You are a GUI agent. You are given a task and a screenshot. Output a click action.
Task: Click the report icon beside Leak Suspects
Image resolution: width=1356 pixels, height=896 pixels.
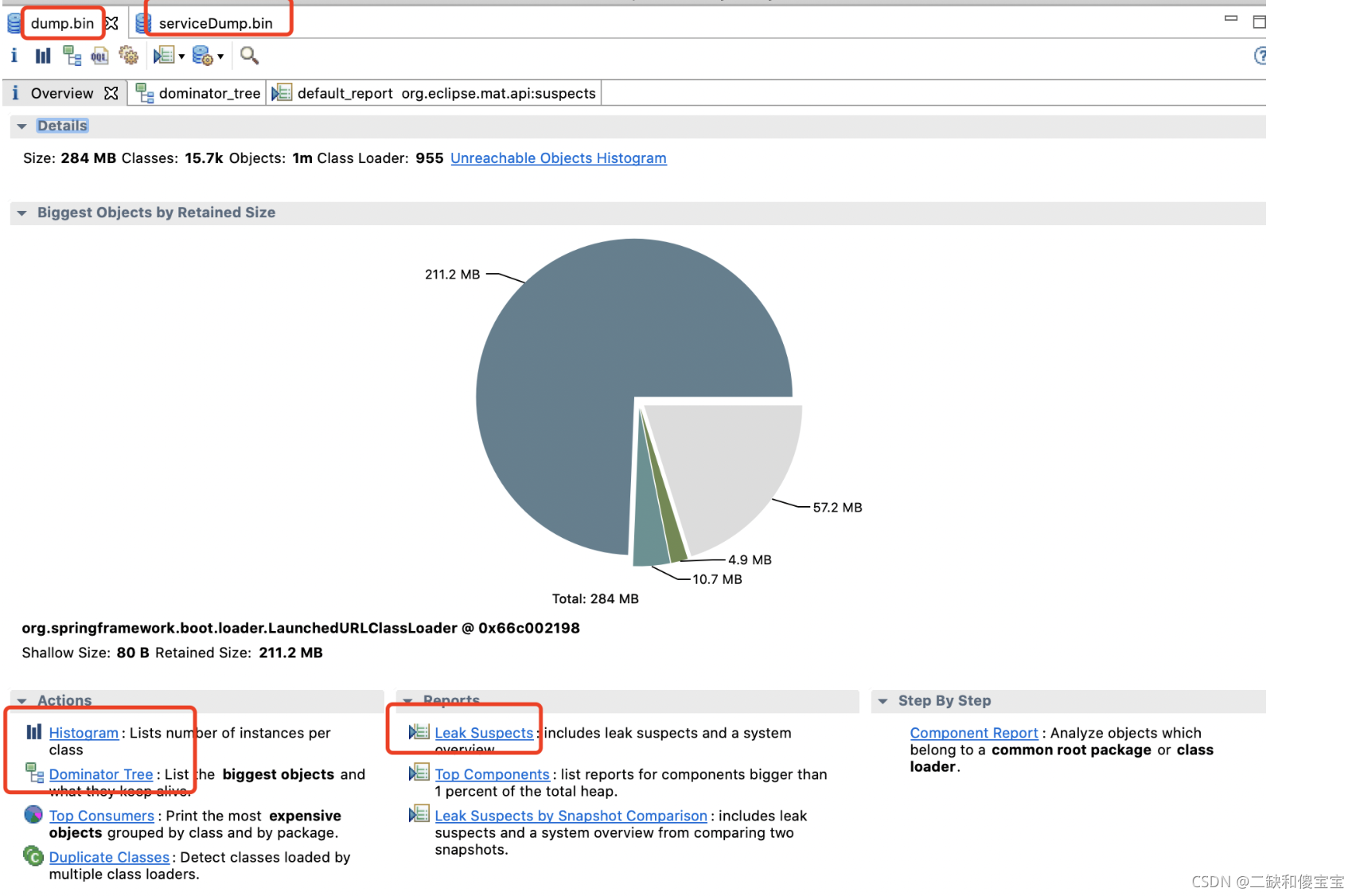coord(419,731)
